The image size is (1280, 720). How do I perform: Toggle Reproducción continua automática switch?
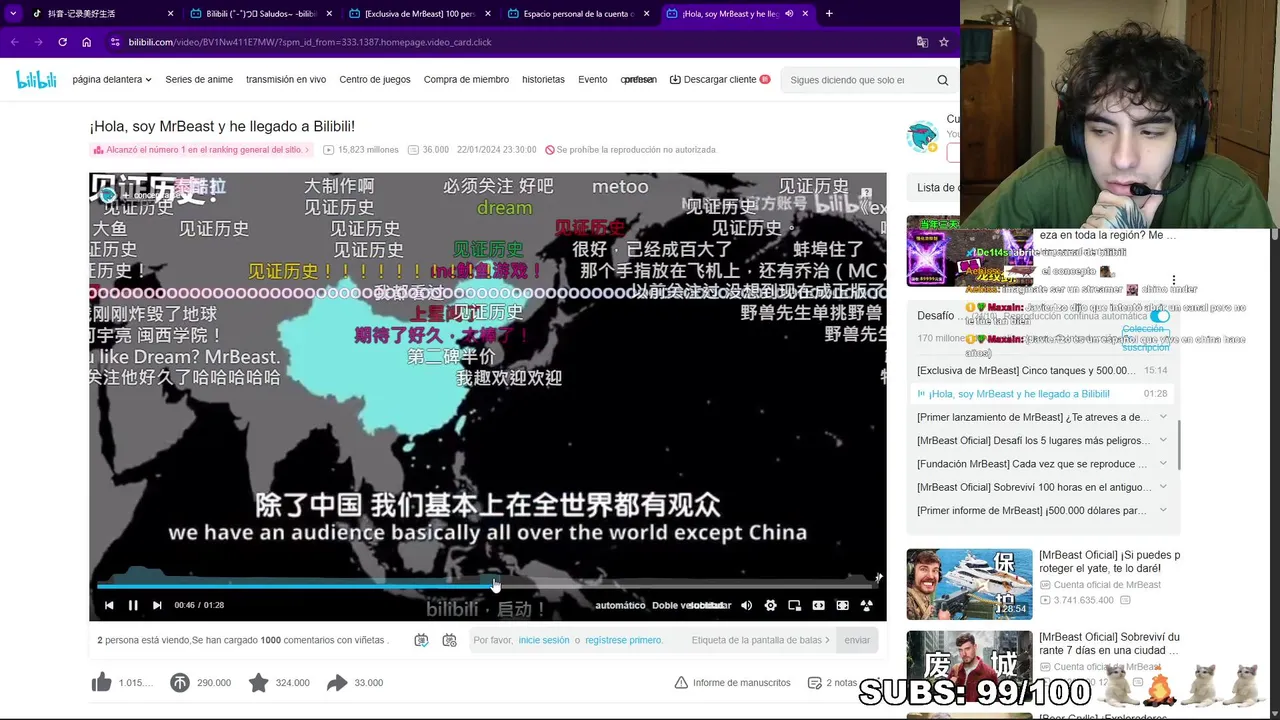tap(1160, 316)
